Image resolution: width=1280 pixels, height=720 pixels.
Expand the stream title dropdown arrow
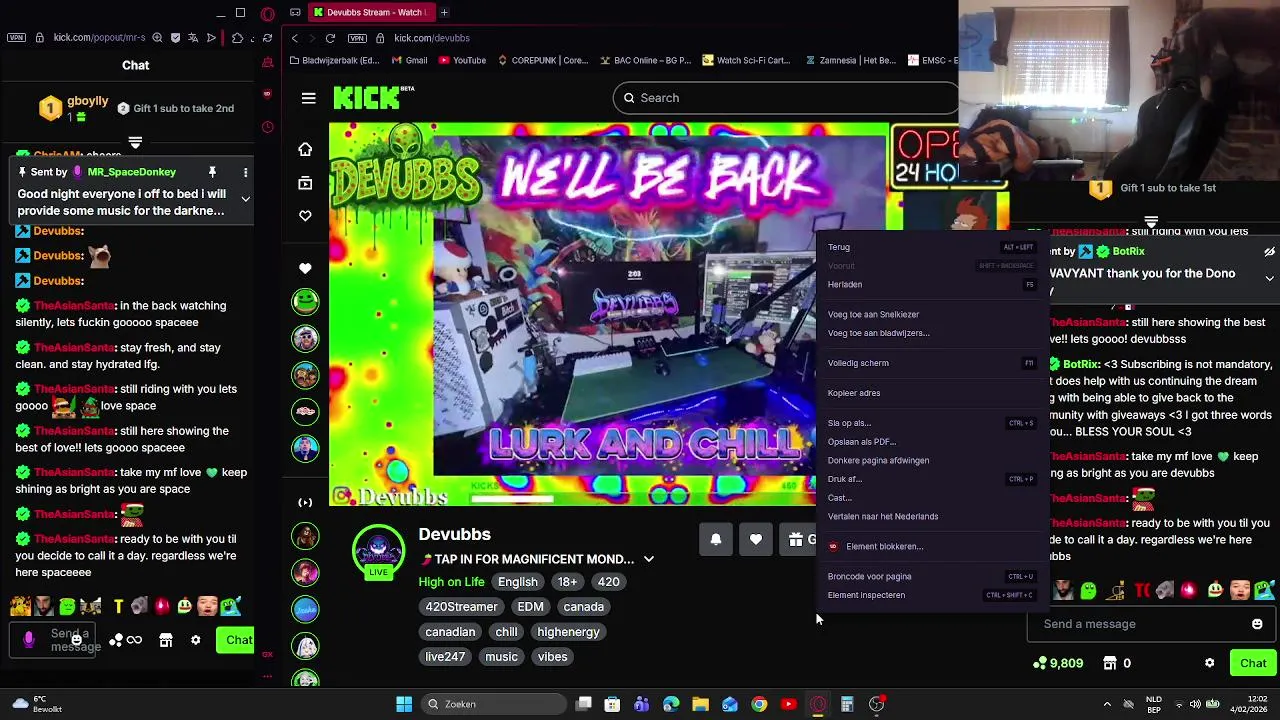pos(648,559)
